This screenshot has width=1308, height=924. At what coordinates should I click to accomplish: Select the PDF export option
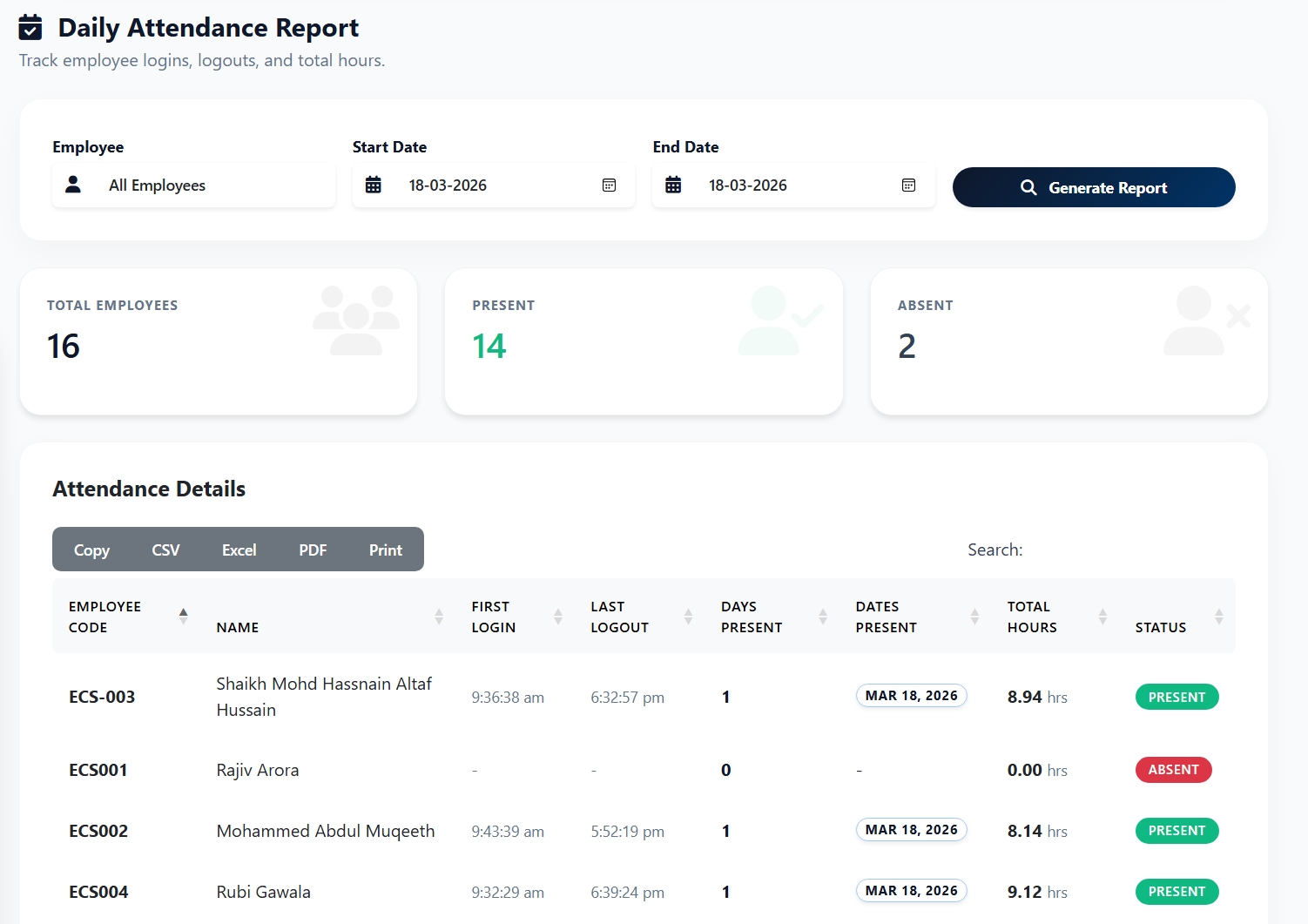(312, 550)
